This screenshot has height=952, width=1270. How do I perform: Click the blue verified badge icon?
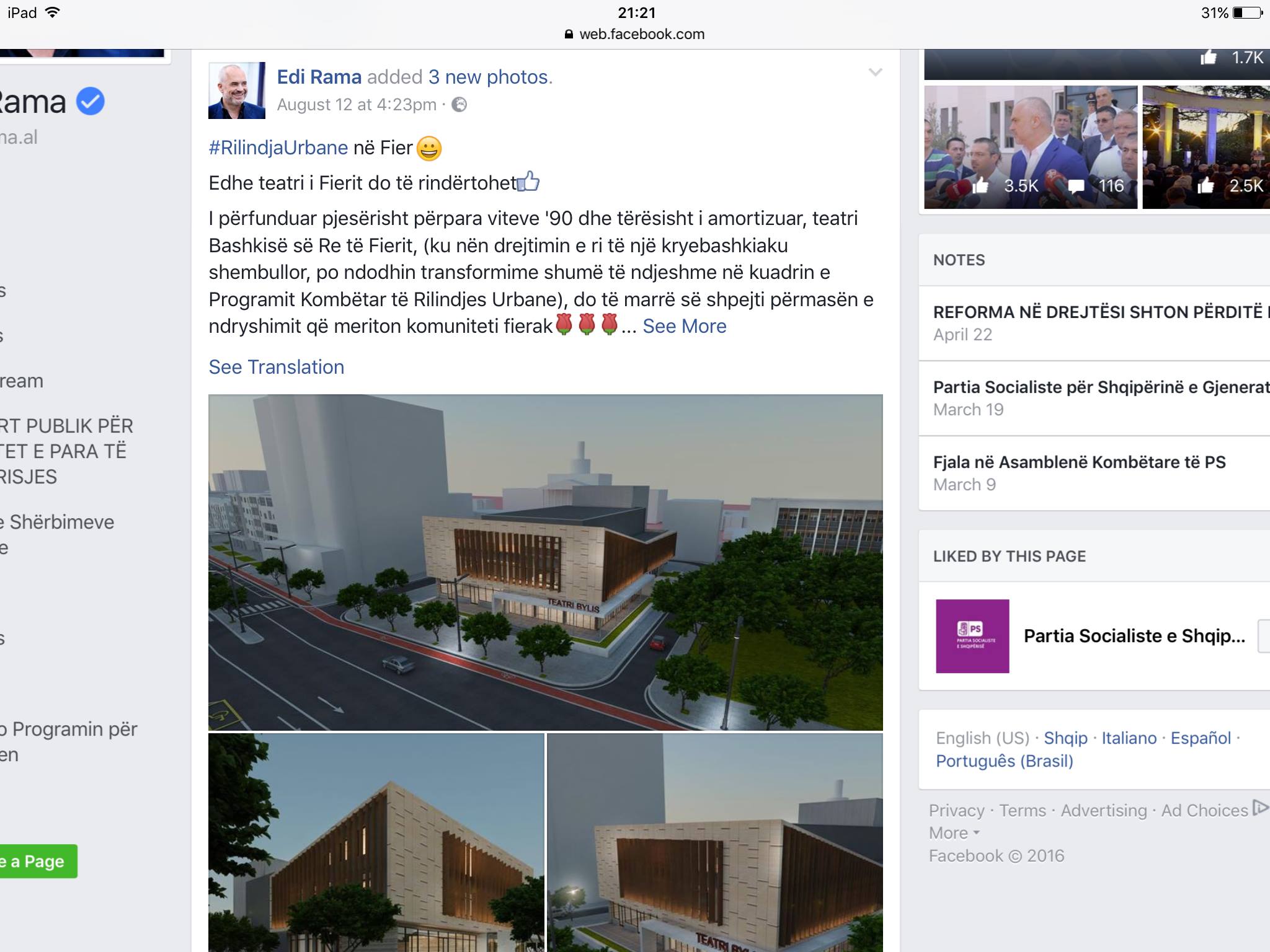(91, 101)
